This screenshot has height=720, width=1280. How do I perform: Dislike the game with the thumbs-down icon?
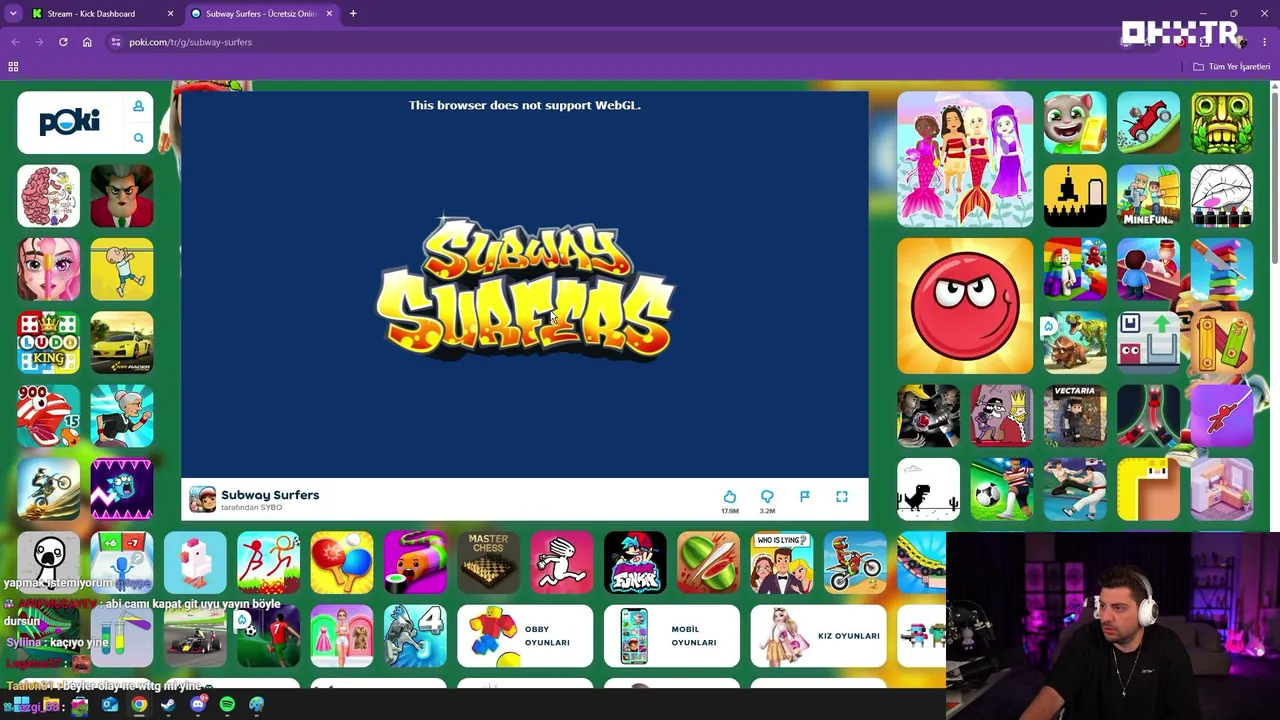tap(767, 497)
